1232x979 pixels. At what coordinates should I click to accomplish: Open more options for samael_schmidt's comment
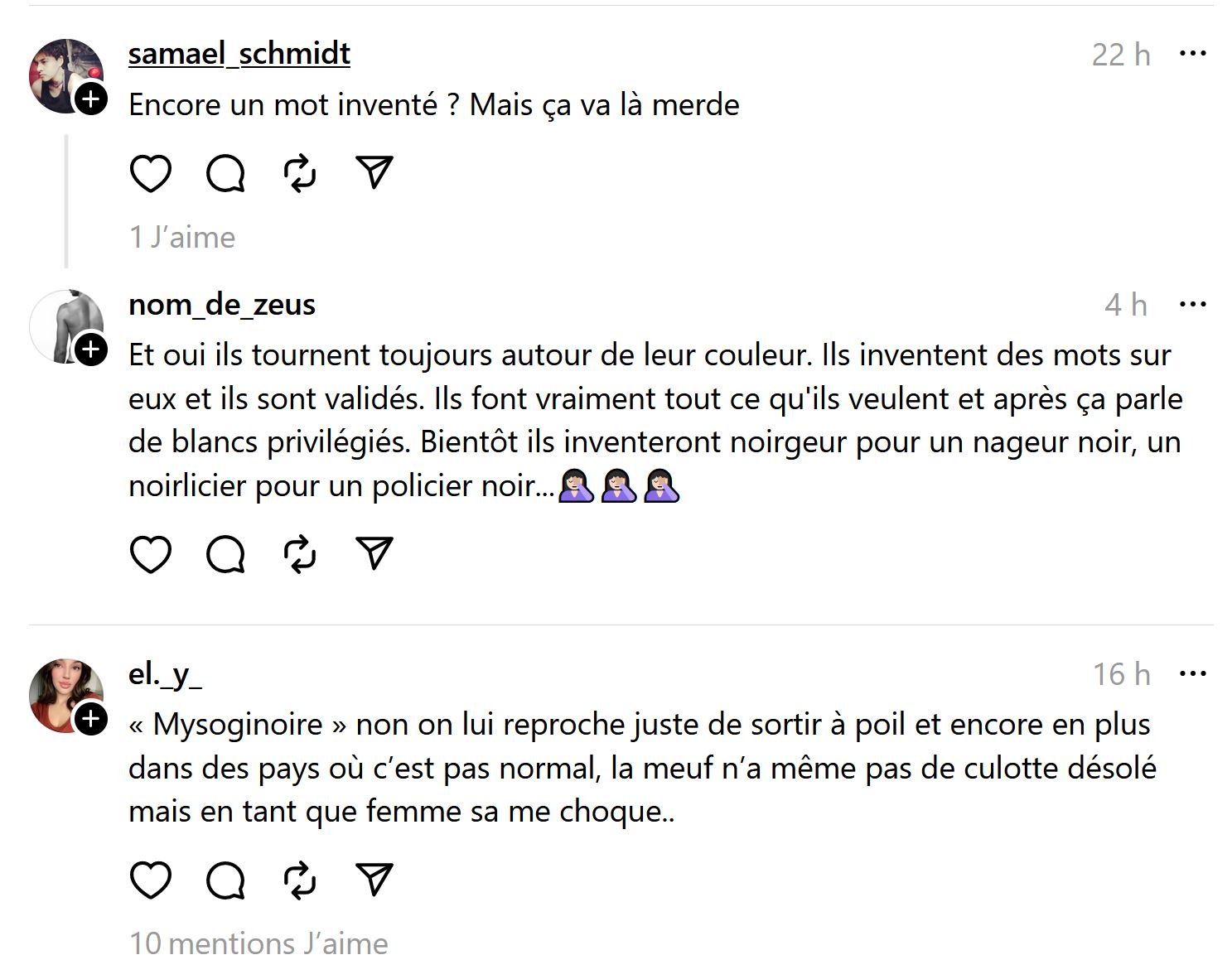[x=1192, y=54]
